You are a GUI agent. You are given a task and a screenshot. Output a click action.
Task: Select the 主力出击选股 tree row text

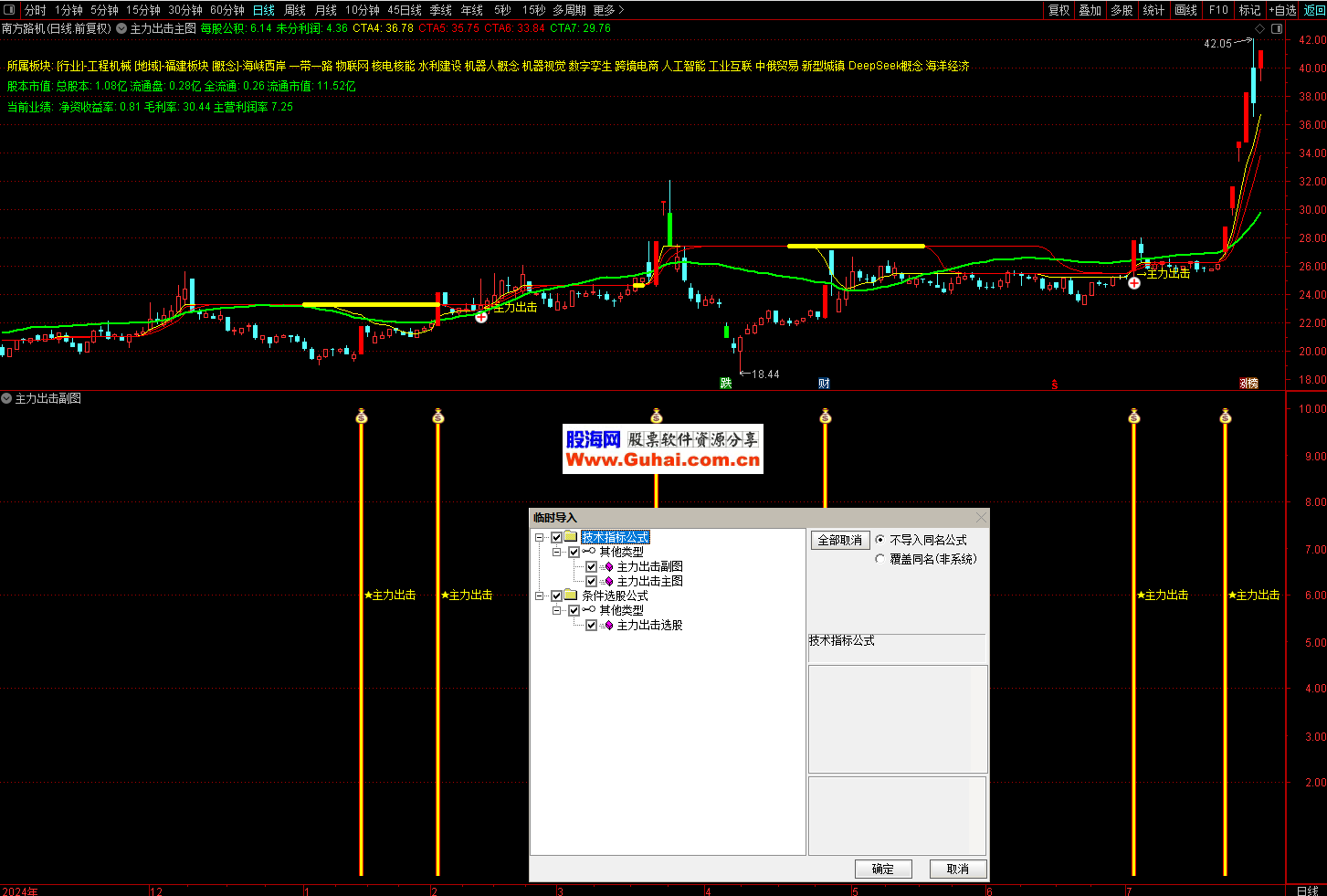(x=650, y=625)
